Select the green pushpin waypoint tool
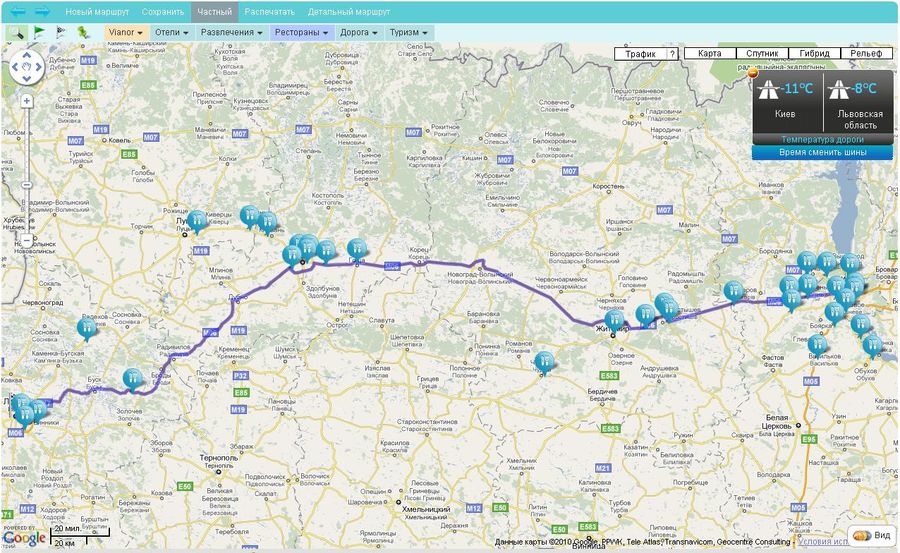900x553 pixels. click(83, 32)
